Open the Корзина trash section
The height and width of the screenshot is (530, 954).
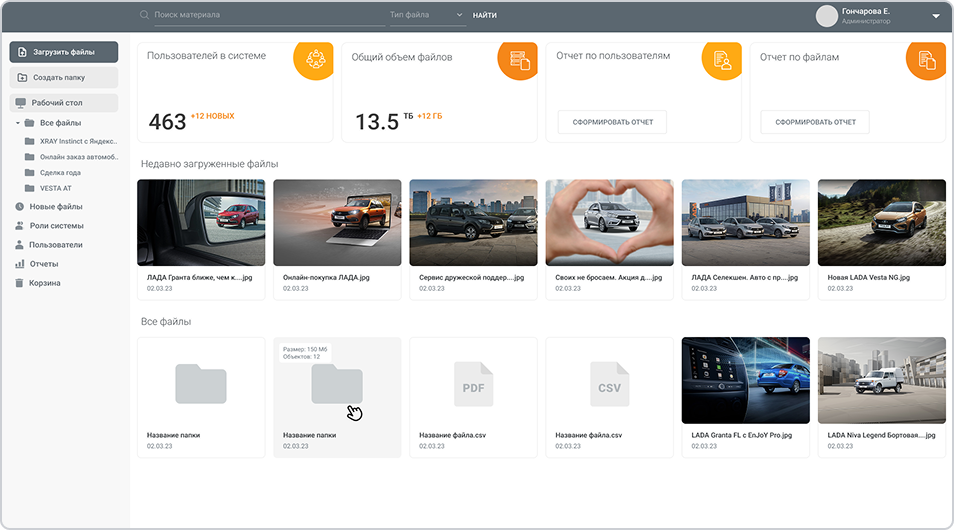pos(44,283)
